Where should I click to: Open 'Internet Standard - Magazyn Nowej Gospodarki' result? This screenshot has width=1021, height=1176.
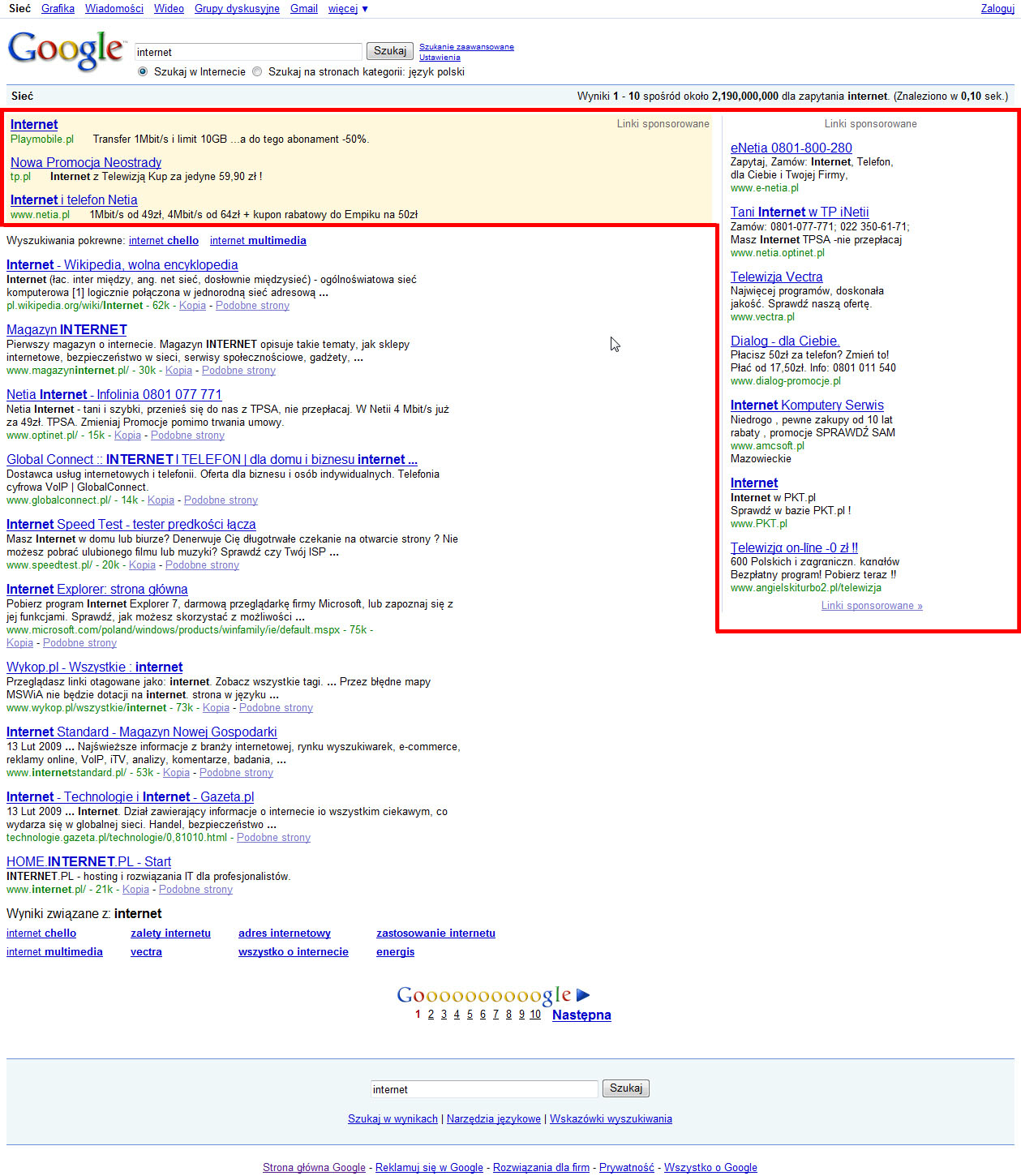coord(142,732)
